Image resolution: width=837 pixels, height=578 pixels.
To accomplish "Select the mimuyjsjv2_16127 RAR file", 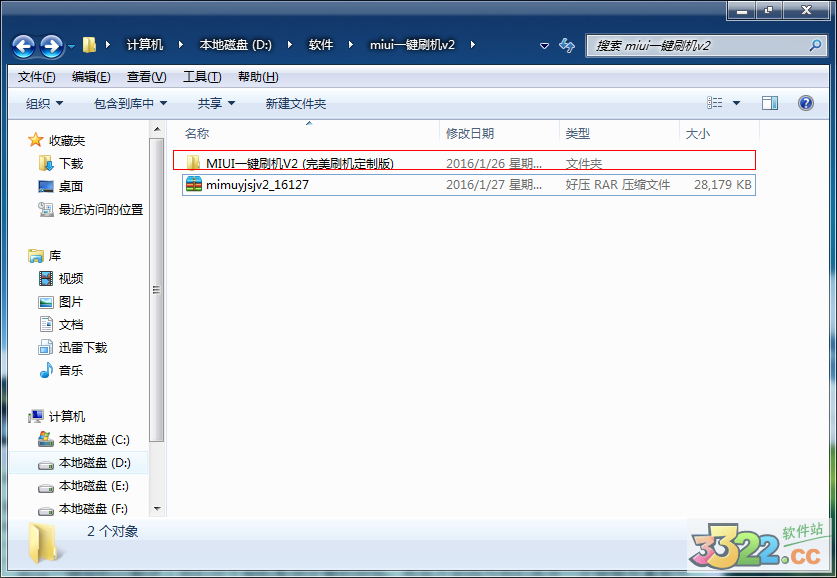I will [x=469, y=185].
